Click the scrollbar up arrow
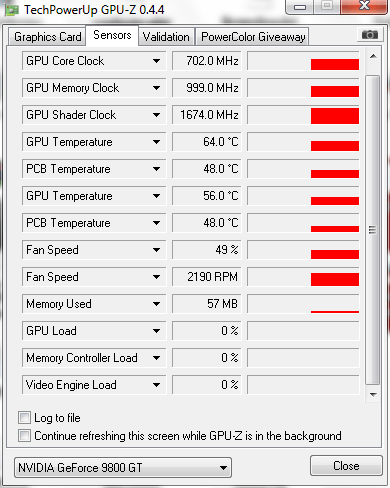This screenshot has height=488, width=390. (x=373, y=57)
